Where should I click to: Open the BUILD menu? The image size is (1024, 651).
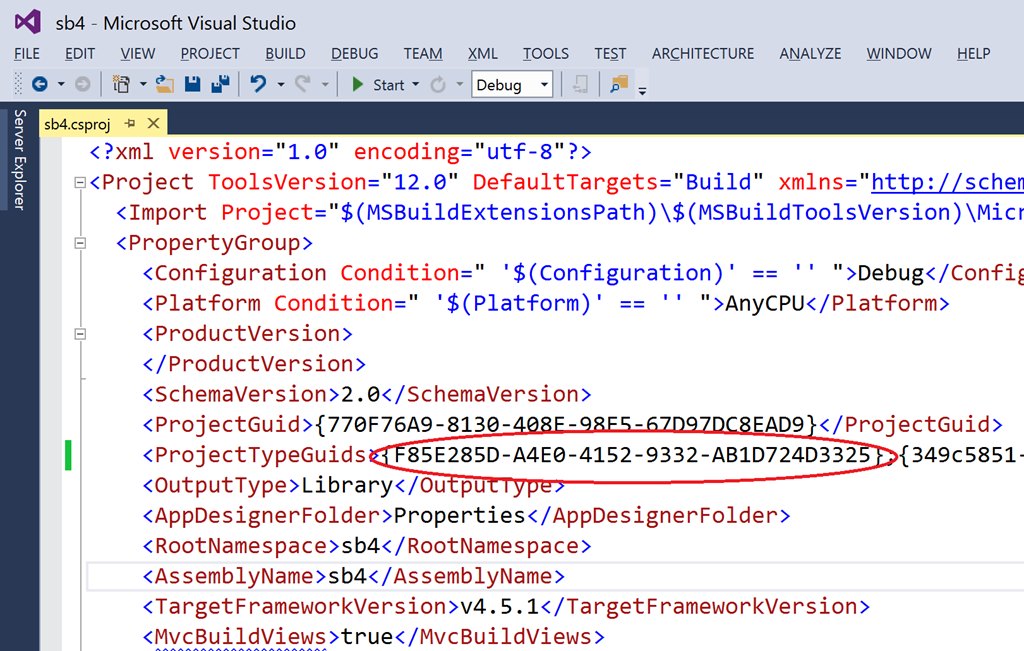pos(285,54)
